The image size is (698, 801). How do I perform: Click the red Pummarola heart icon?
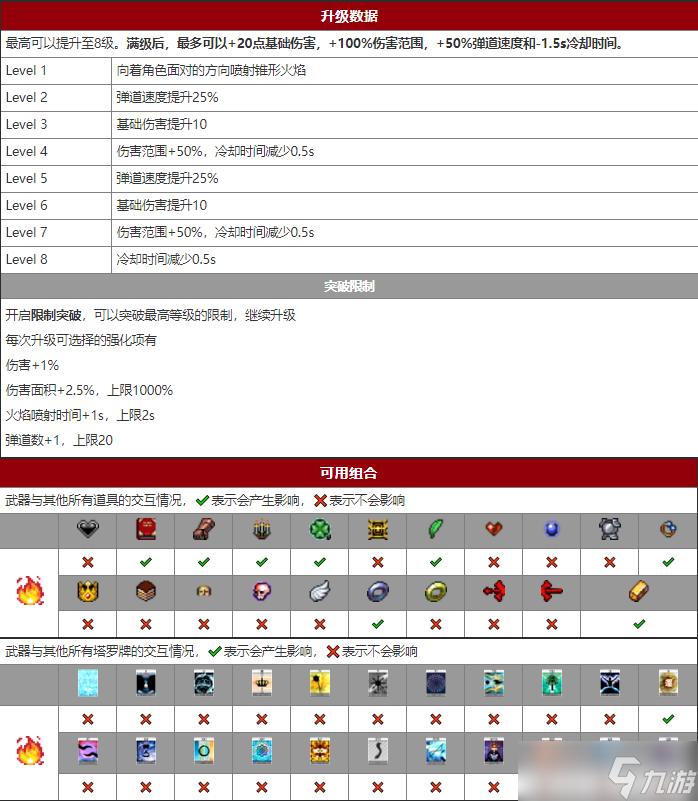coord(494,529)
